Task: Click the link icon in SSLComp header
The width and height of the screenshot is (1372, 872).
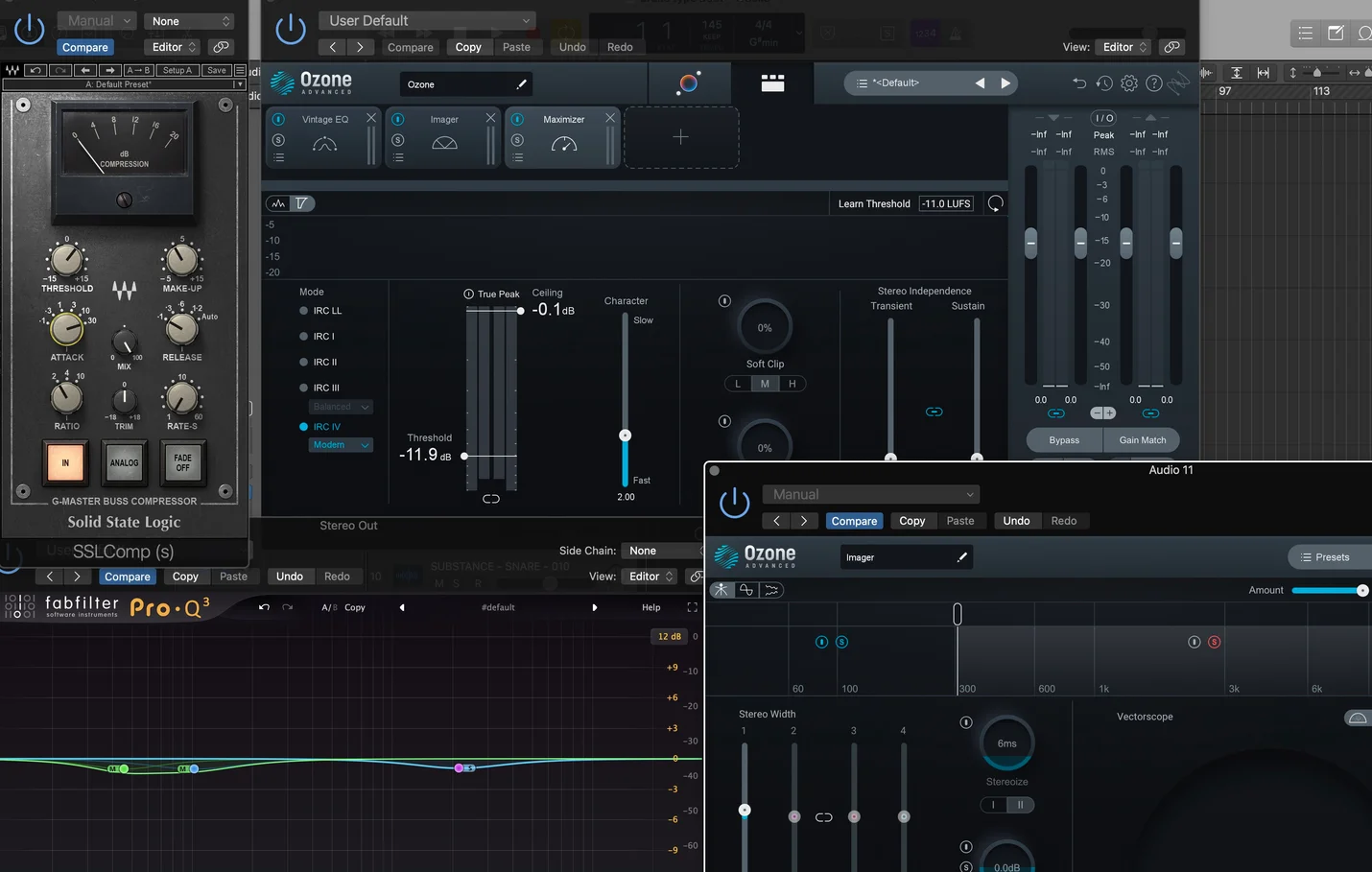Action: tap(221, 47)
